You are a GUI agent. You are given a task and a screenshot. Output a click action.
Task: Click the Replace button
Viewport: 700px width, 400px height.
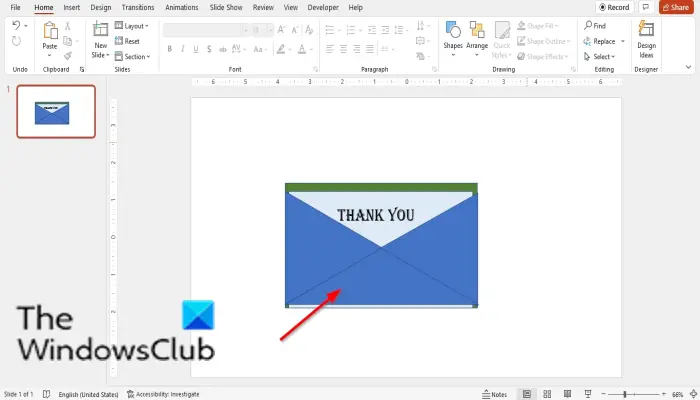[600, 41]
